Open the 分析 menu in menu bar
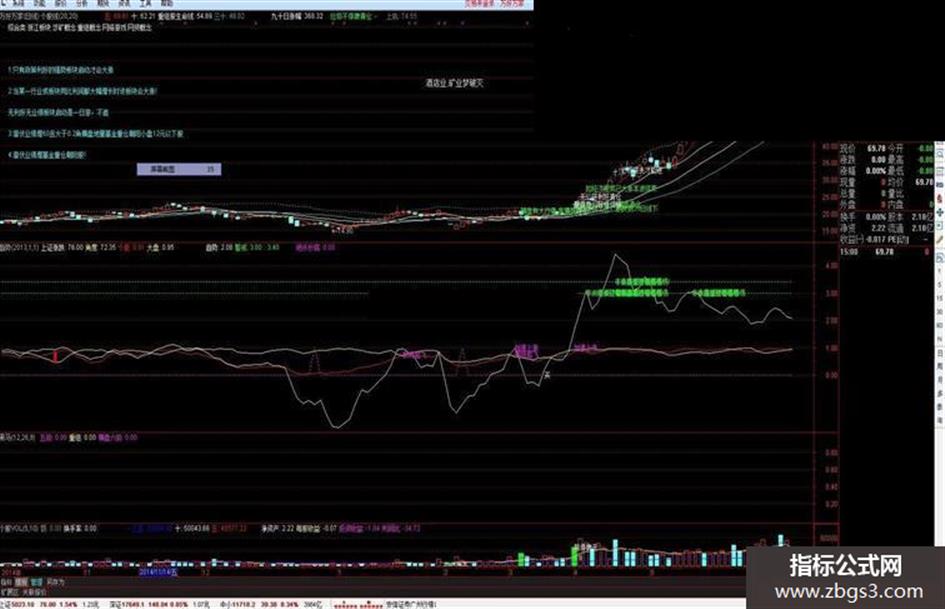This screenshot has width=945, height=609. coord(82,4)
